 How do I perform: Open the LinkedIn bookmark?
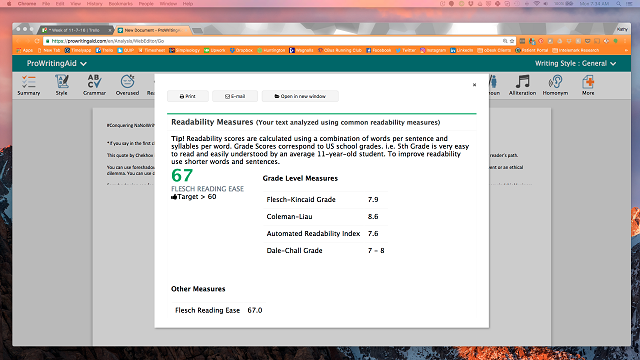click(462, 51)
